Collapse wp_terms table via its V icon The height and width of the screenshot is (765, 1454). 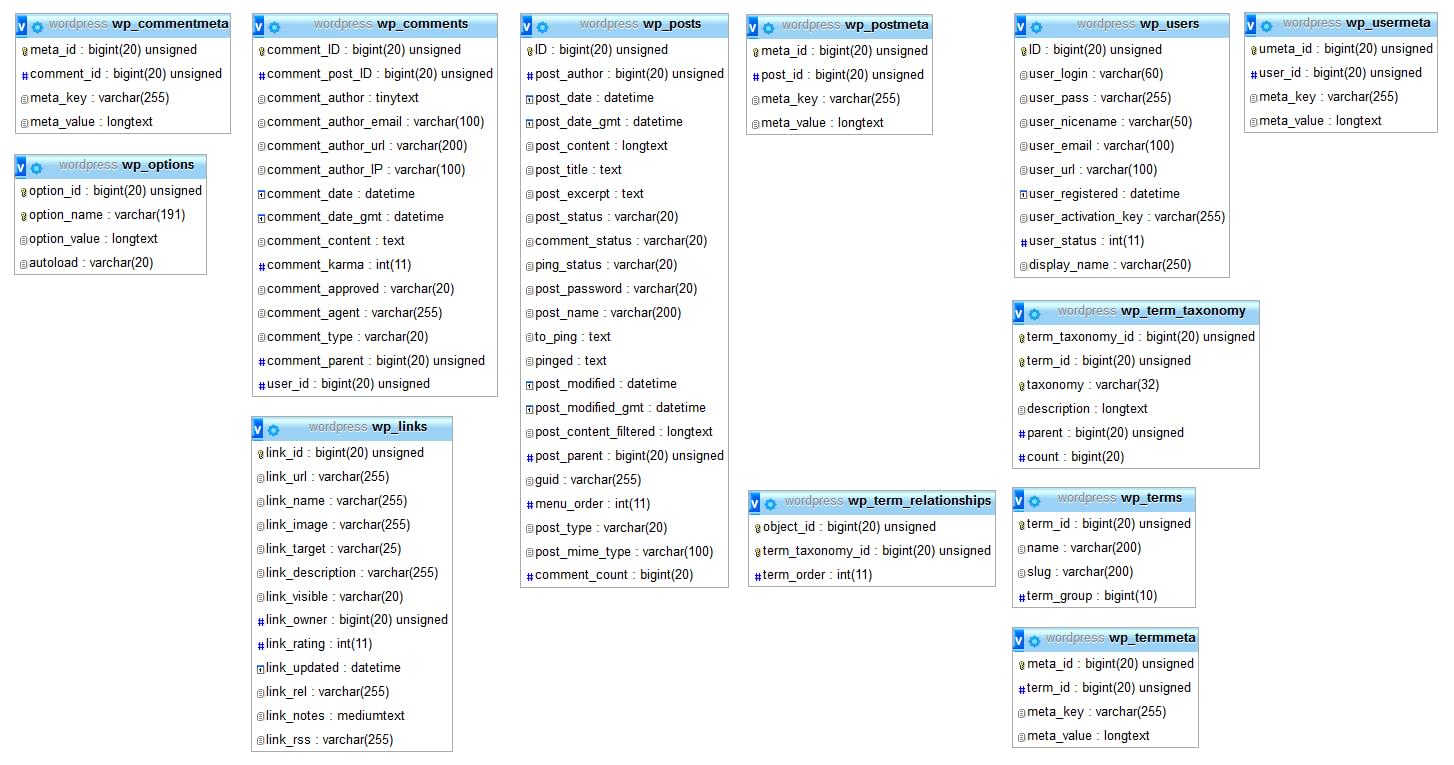click(x=1021, y=498)
